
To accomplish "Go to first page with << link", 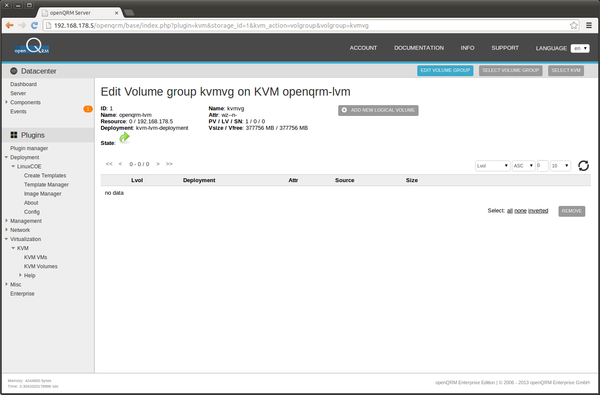I will tap(109, 164).
